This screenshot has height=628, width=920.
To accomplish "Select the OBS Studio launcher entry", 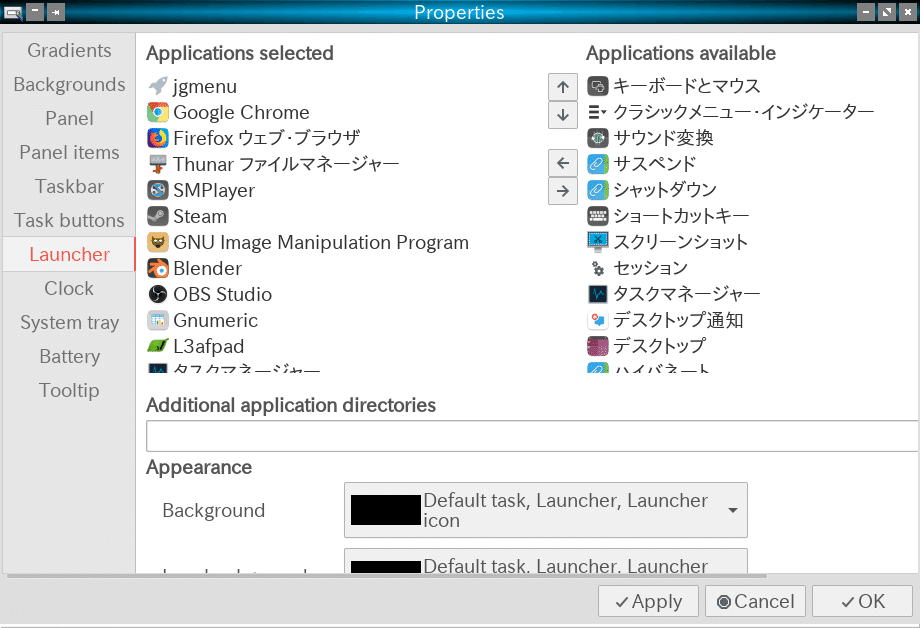I will (x=220, y=294).
